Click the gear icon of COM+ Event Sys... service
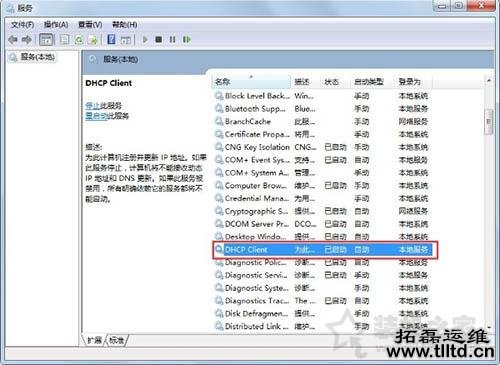The width and height of the screenshot is (500, 365). 219,160
